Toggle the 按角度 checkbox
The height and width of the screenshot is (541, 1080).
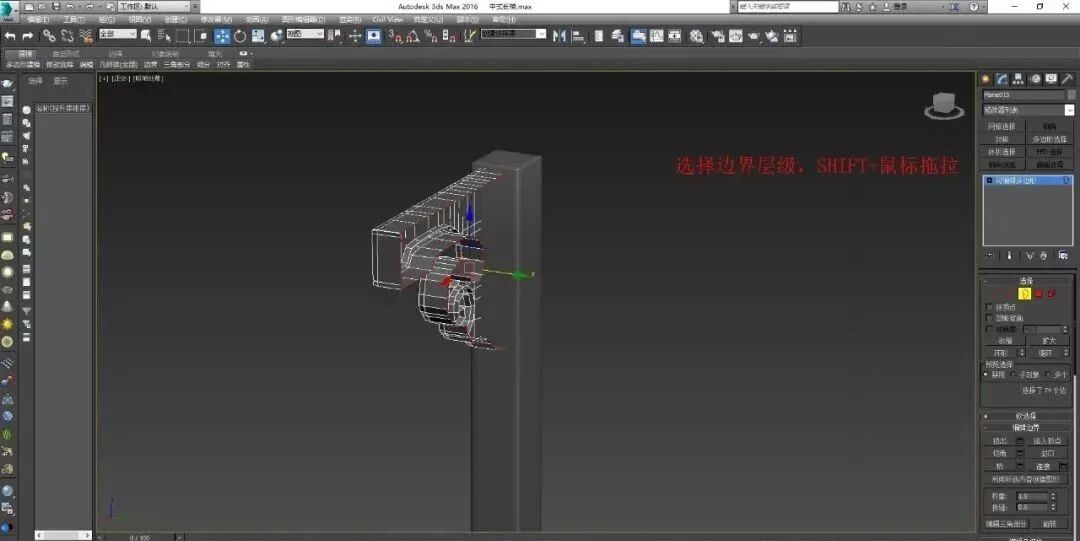click(x=989, y=329)
